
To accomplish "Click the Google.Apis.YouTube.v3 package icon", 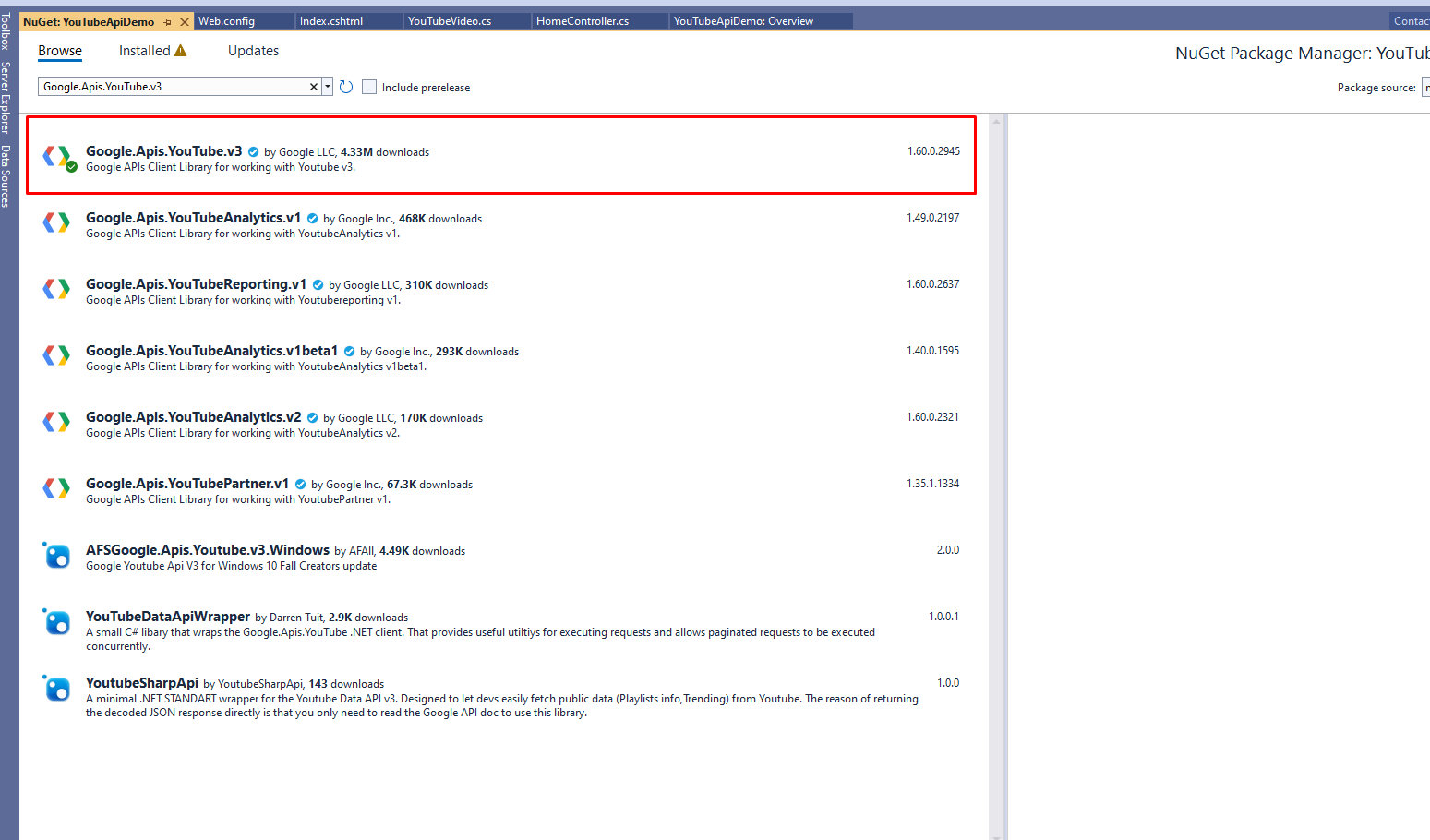I will click(x=57, y=157).
